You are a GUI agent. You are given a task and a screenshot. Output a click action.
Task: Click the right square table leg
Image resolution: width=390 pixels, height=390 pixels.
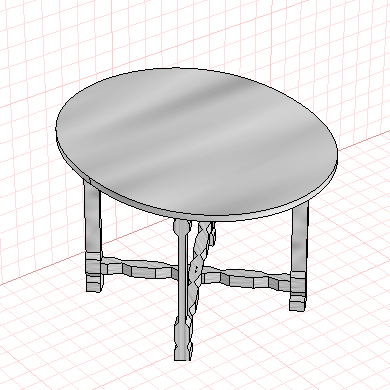[298, 256]
